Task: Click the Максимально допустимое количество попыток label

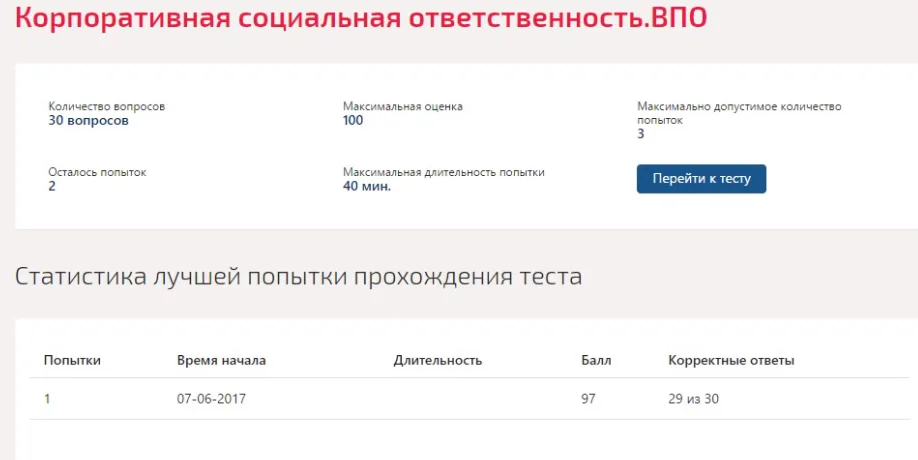Action: point(739,113)
